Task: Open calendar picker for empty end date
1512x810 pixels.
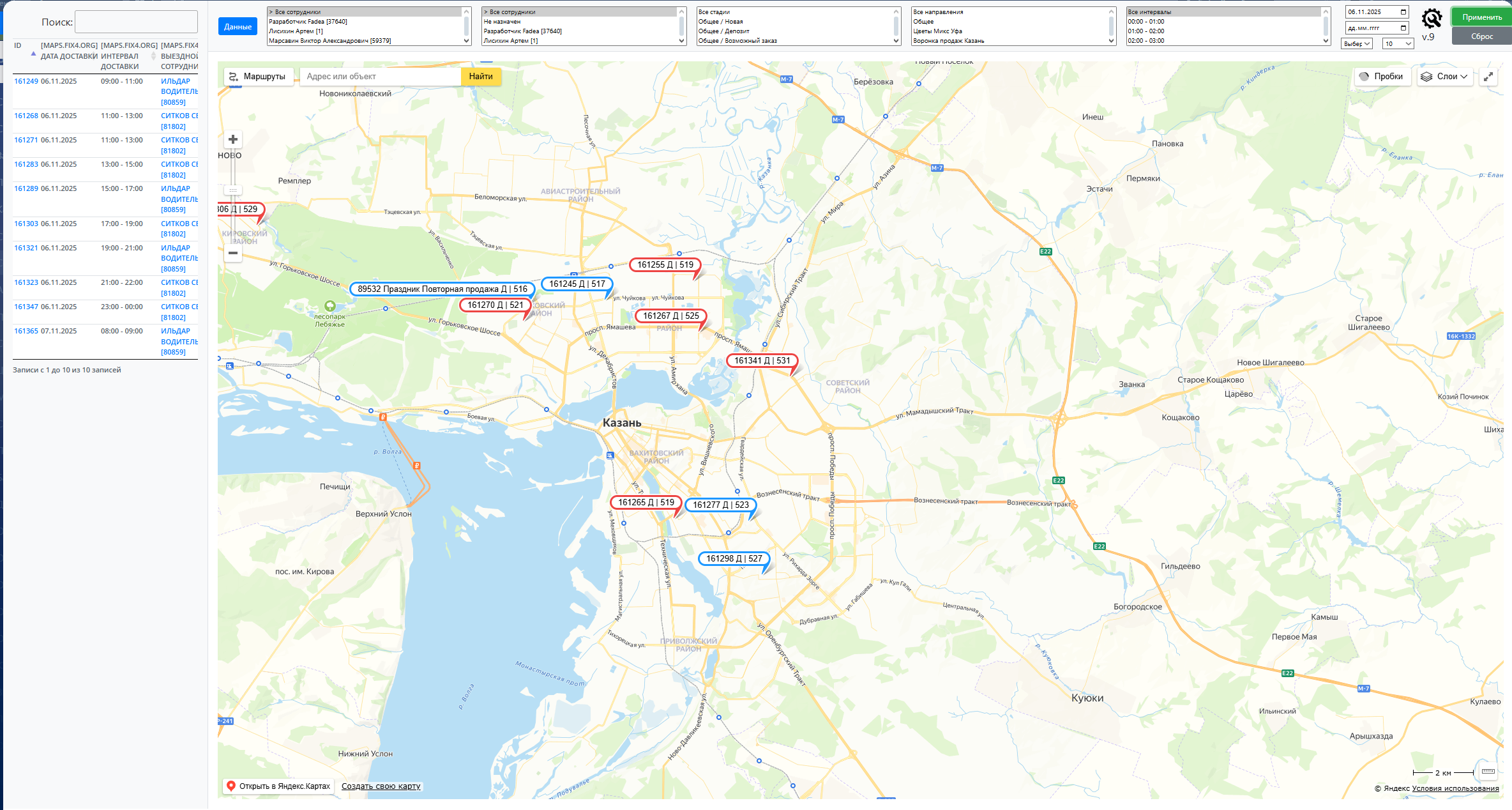Action: tap(1403, 27)
